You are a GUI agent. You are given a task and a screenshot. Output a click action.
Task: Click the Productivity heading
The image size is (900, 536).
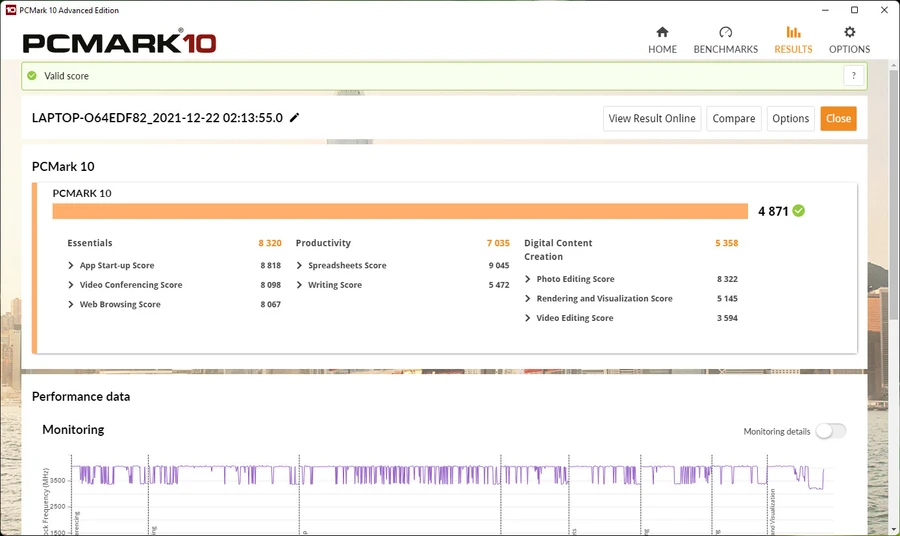(323, 243)
